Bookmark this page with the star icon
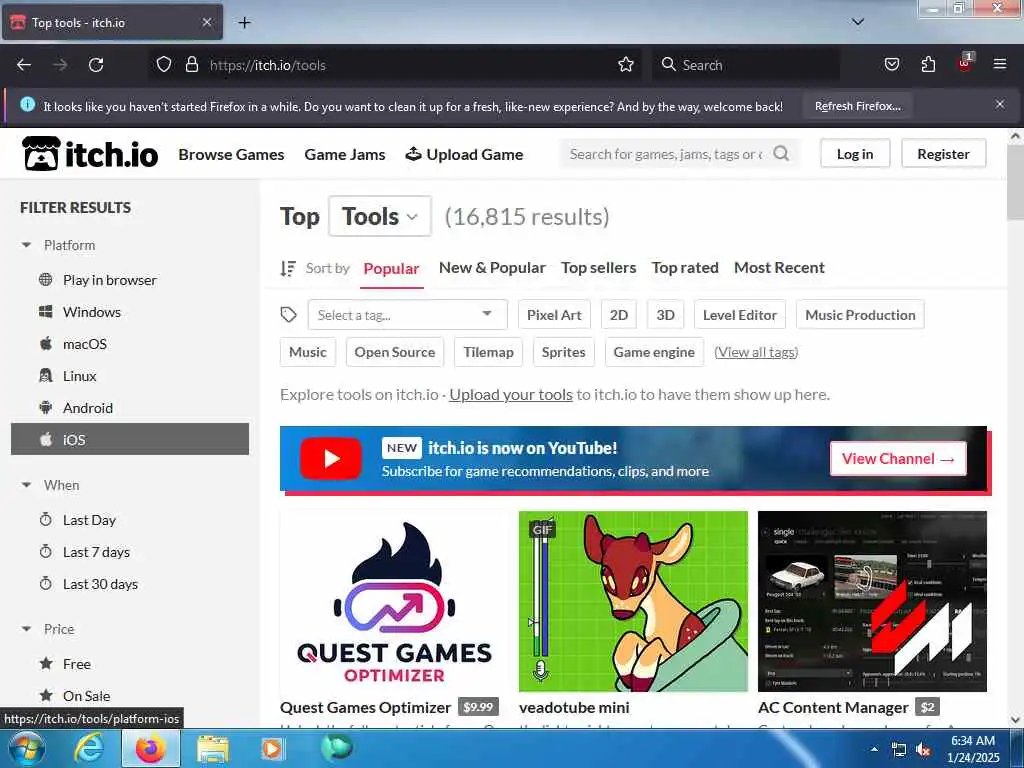The width and height of the screenshot is (1024, 768). click(626, 65)
